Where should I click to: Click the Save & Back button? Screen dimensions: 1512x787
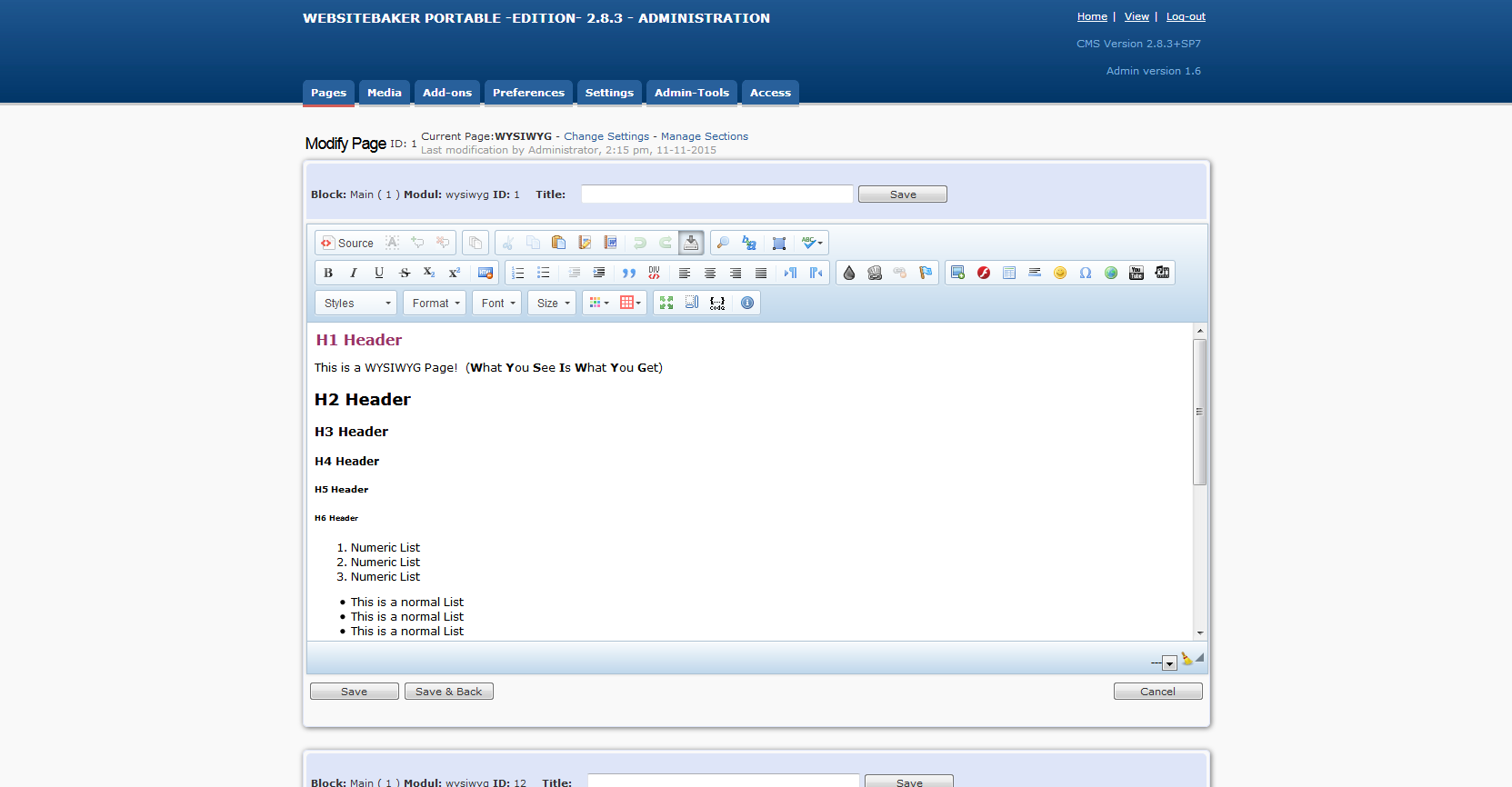pyautogui.click(x=449, y=692)
